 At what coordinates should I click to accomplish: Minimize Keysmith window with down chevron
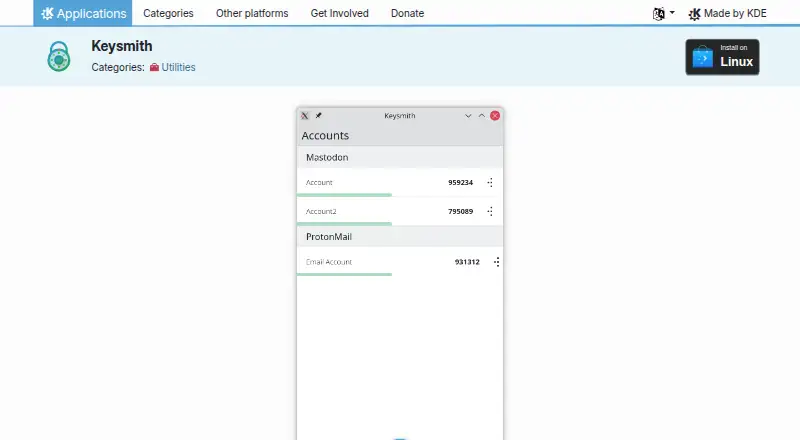point(468,116)
